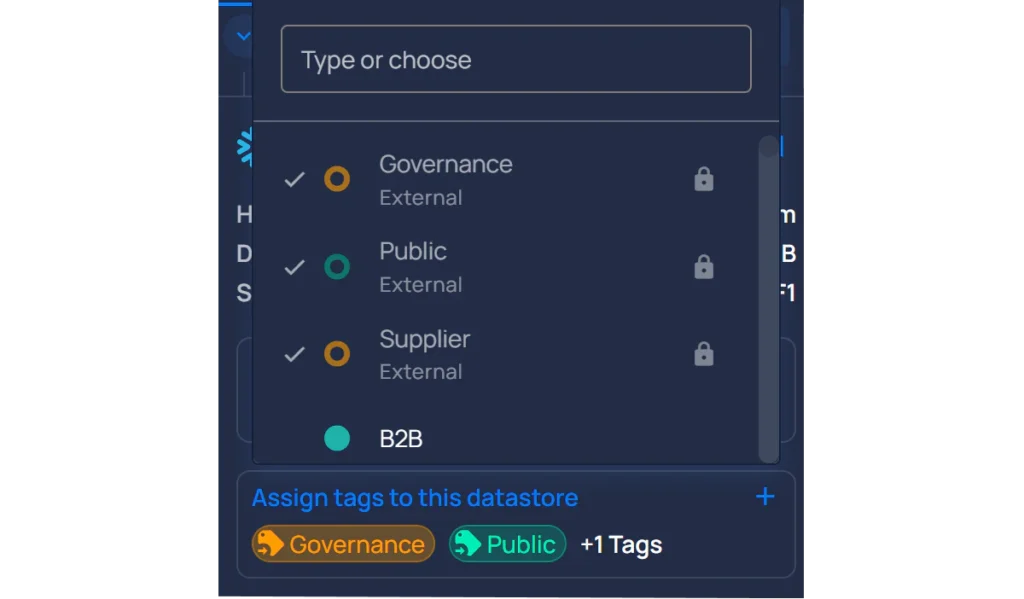This screenshot has height=599, width=1024.
Task: Uncheck the Governance tag checkmark
Action: 295,179
